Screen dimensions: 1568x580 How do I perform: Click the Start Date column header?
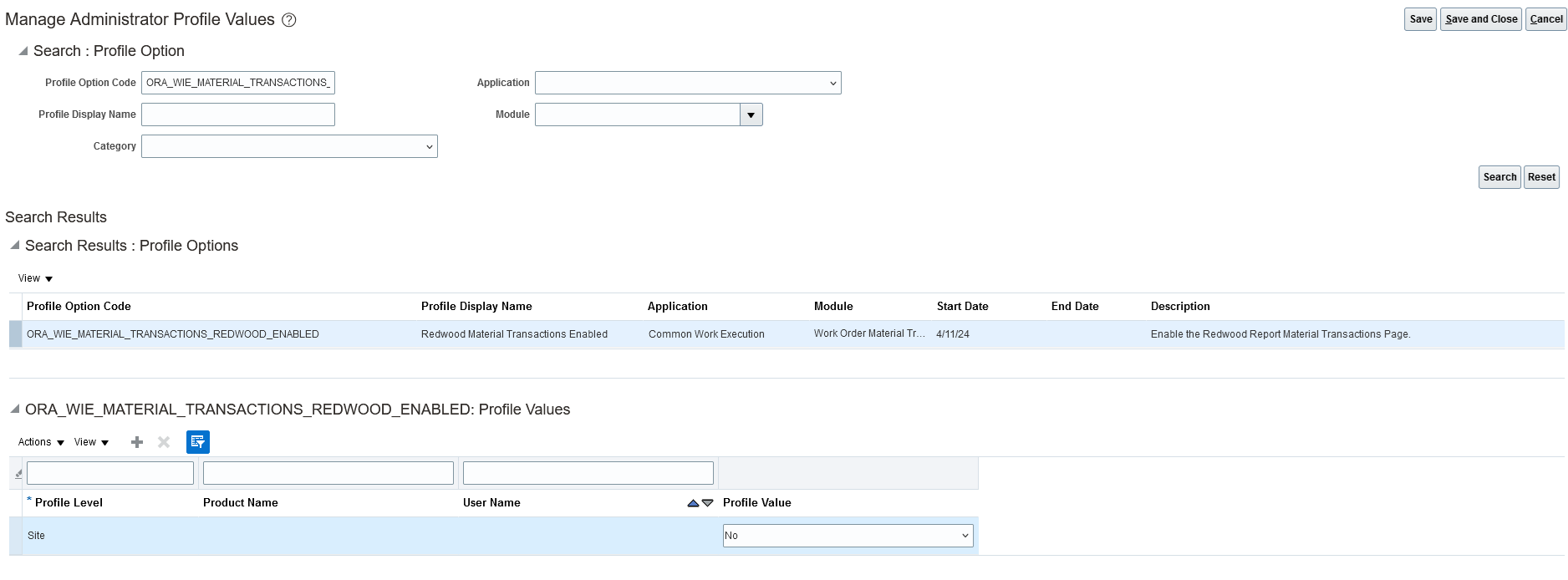coord(963,307)
